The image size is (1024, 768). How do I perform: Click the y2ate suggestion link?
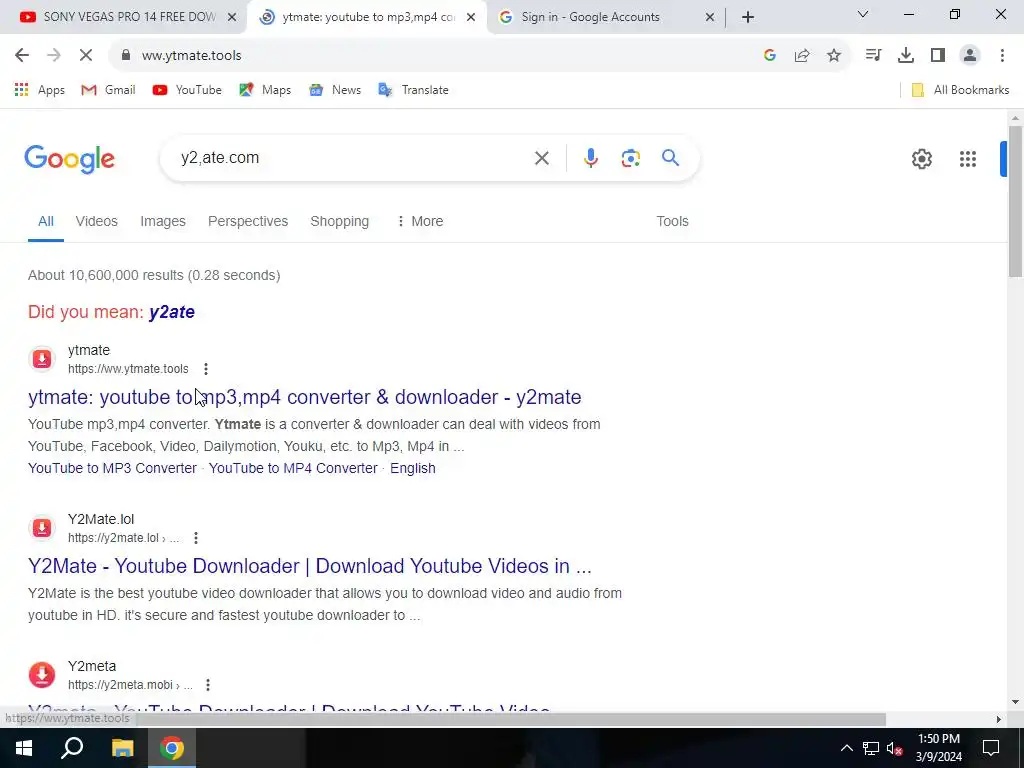tap(172, 312)
